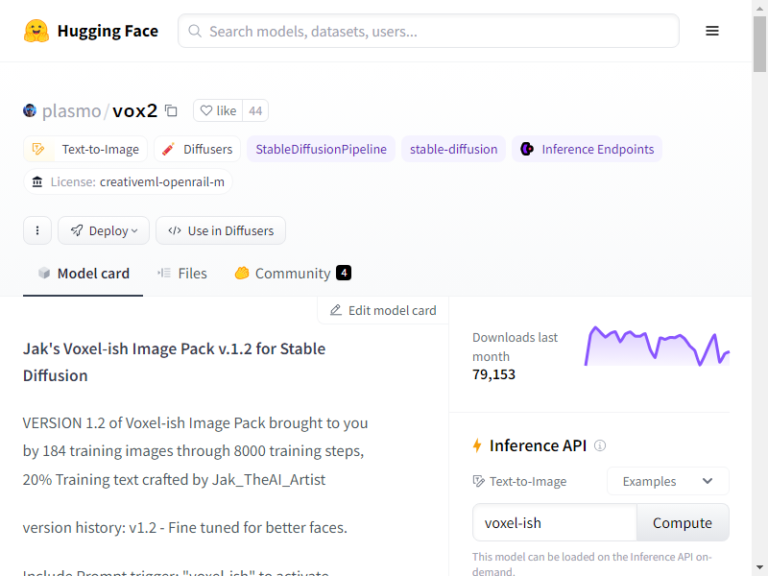Image resolution: width=768 pixels, height=576 pixels.
Task: Click the heart like icon
Action: (206, 110)
